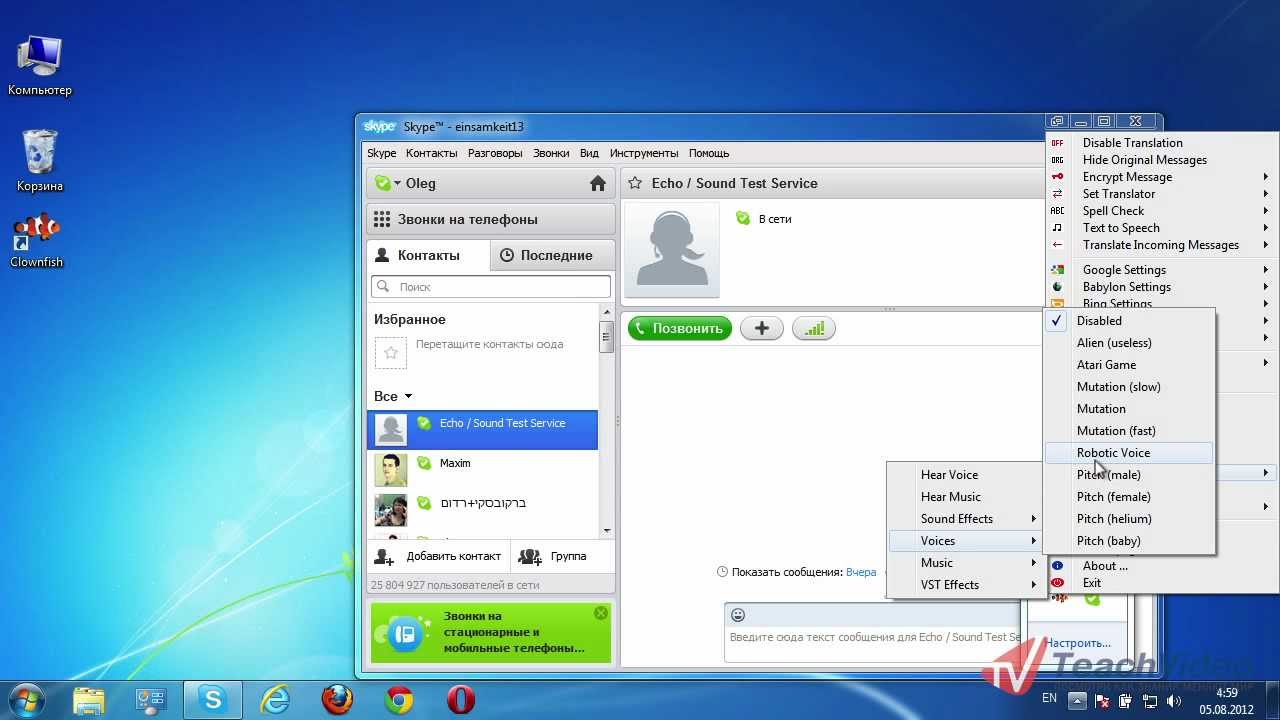Click the music note Text to Speech icon
Screen dimensions: 1280x720
click(x=1057, y=228)
